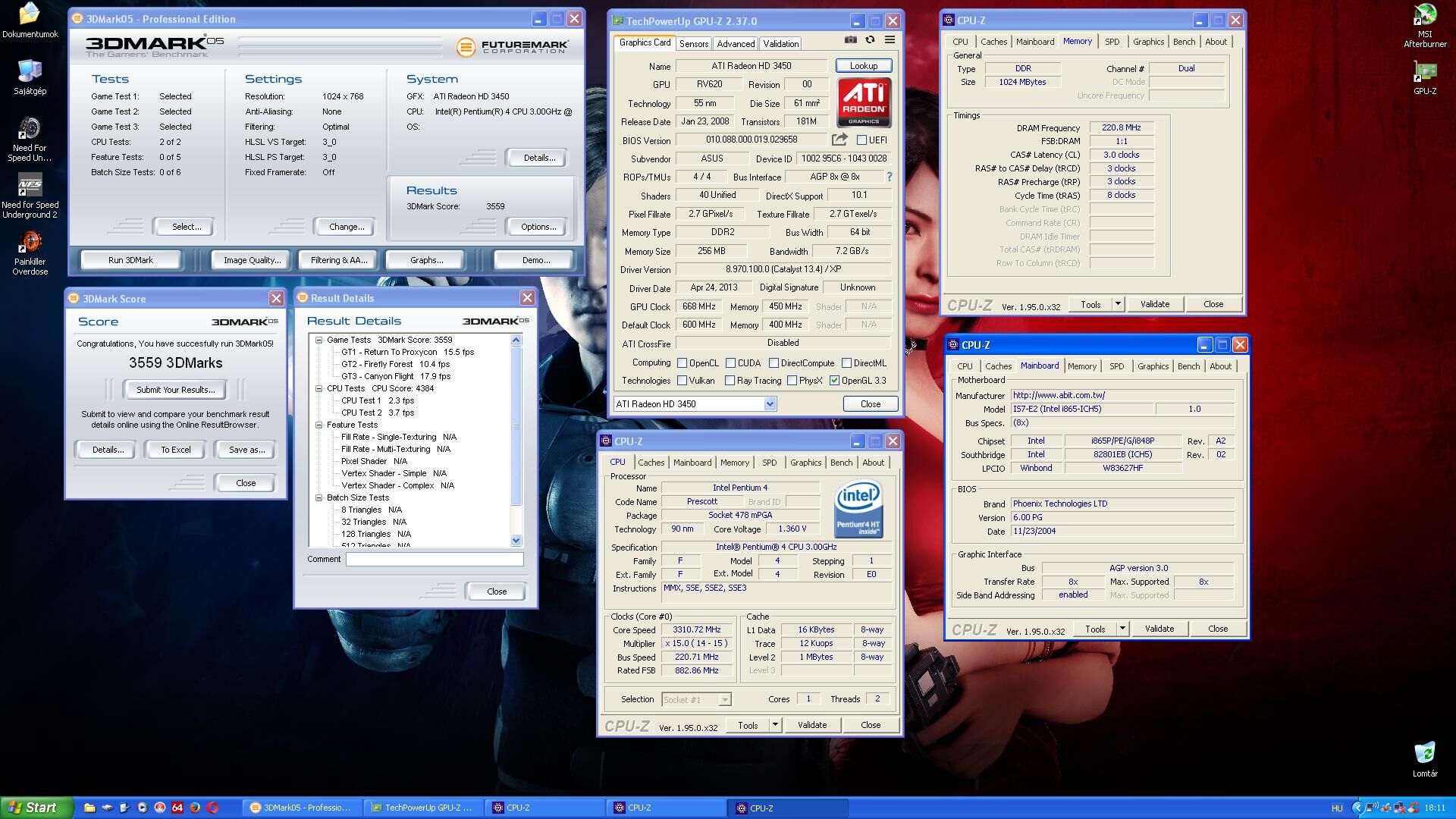Viewport: 1456px width, 819px height.
Task: Click the Intel Pentium 4 HT logo
Action: (858, 508)
